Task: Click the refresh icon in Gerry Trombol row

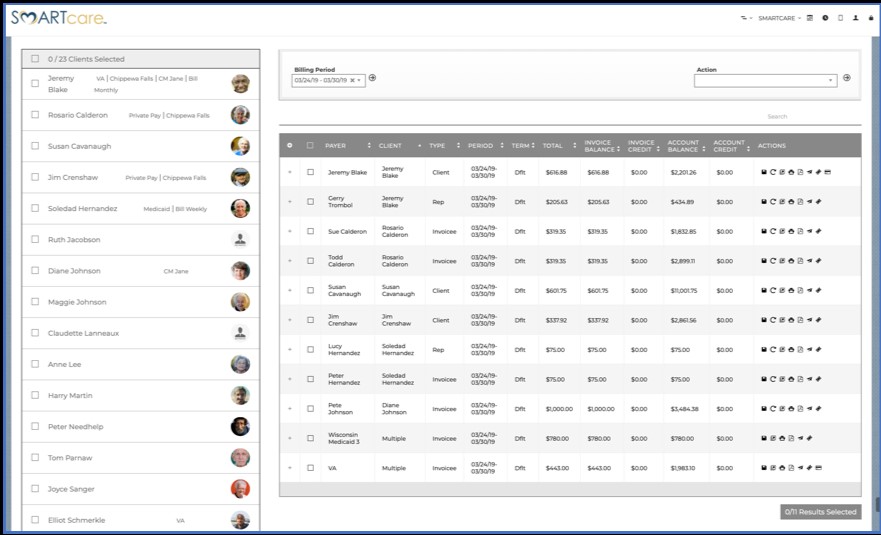Action: pyautogui.click(x=773, y=202)
